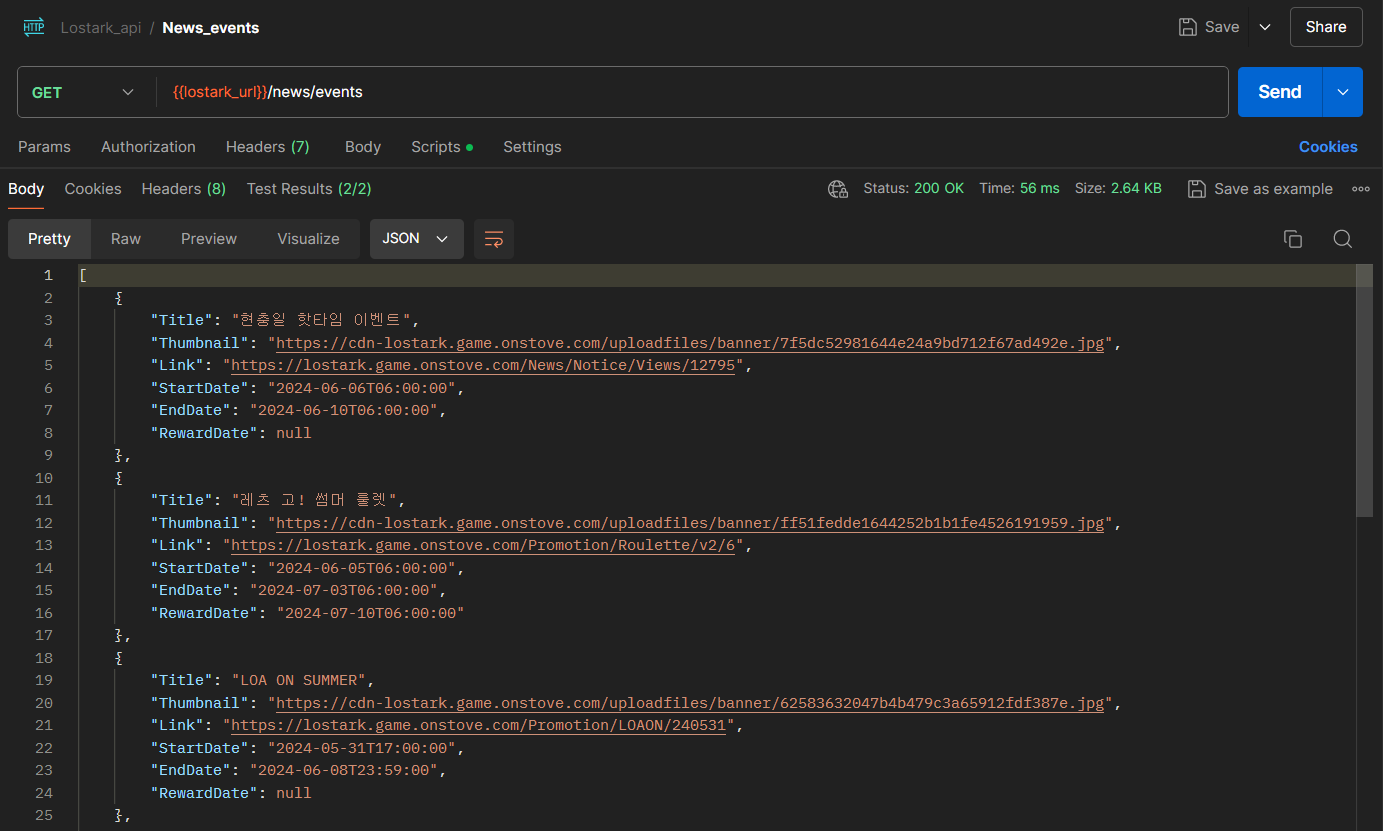Toggle the line wrap icon
This screenshot has height=831, width=1383.
494,239
